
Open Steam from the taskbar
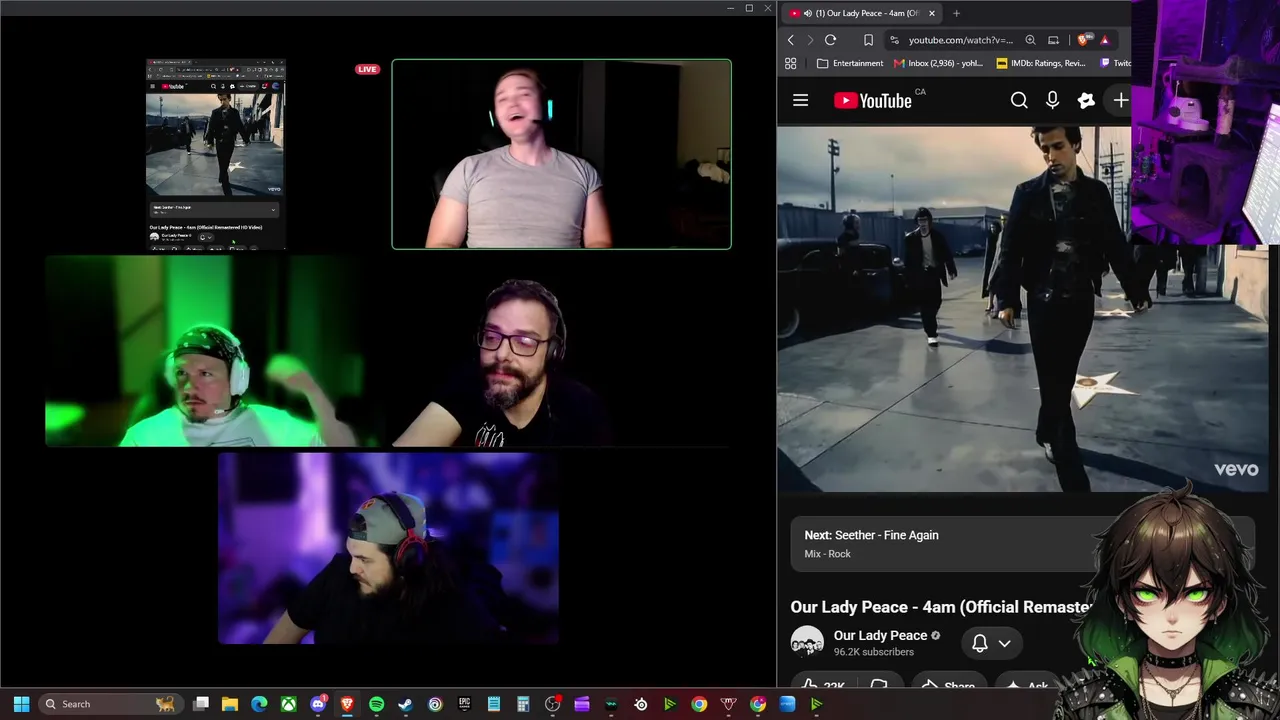(x=405, y=704)
